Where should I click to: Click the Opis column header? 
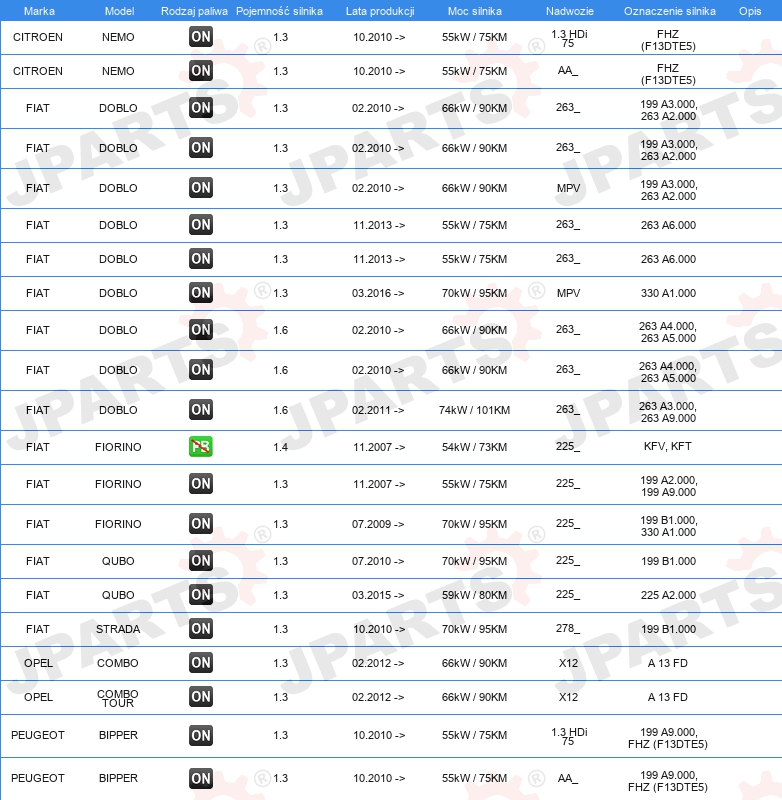pyautogui.click(x=750, y=11)
